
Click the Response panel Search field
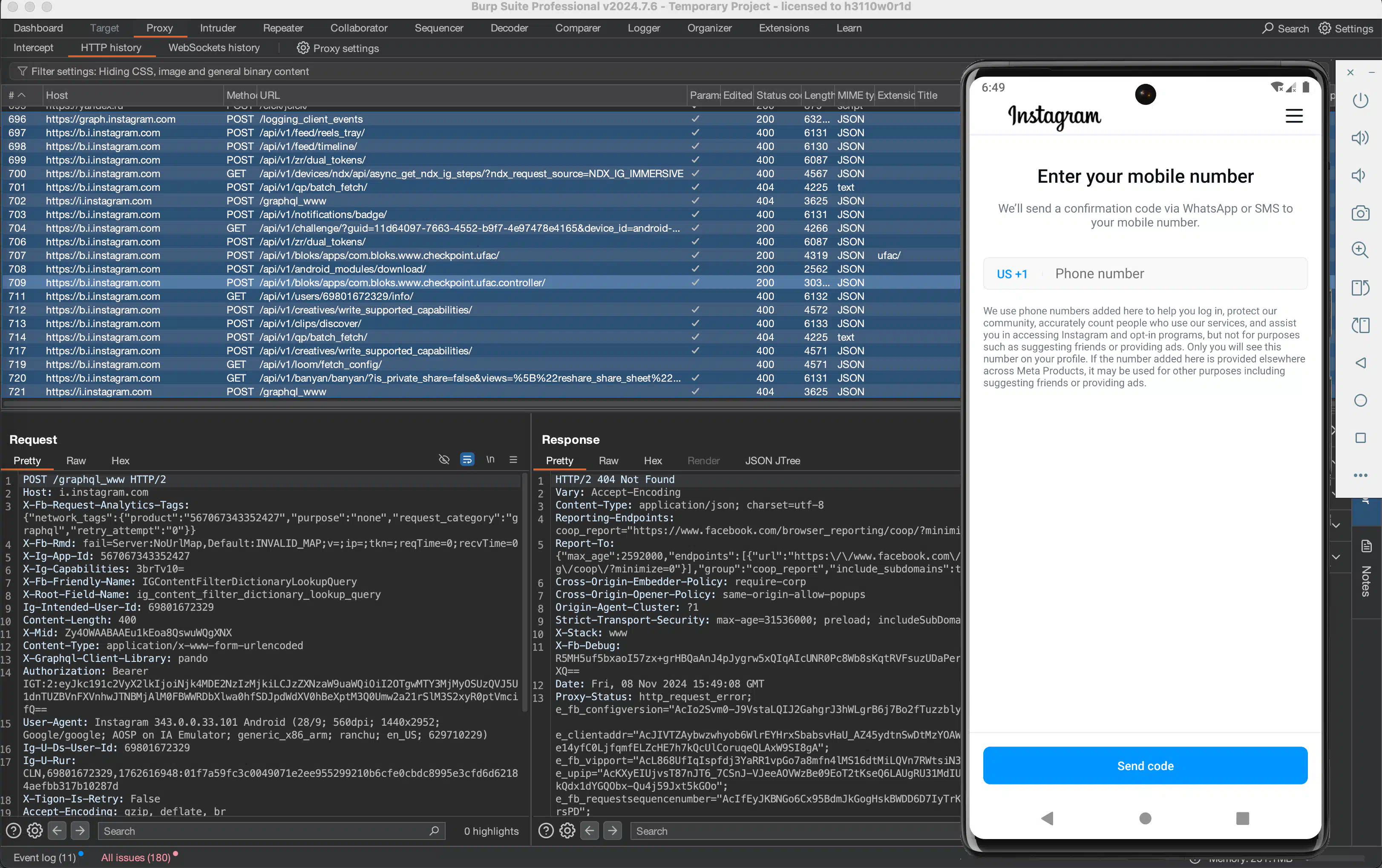[x=795, y=831]
